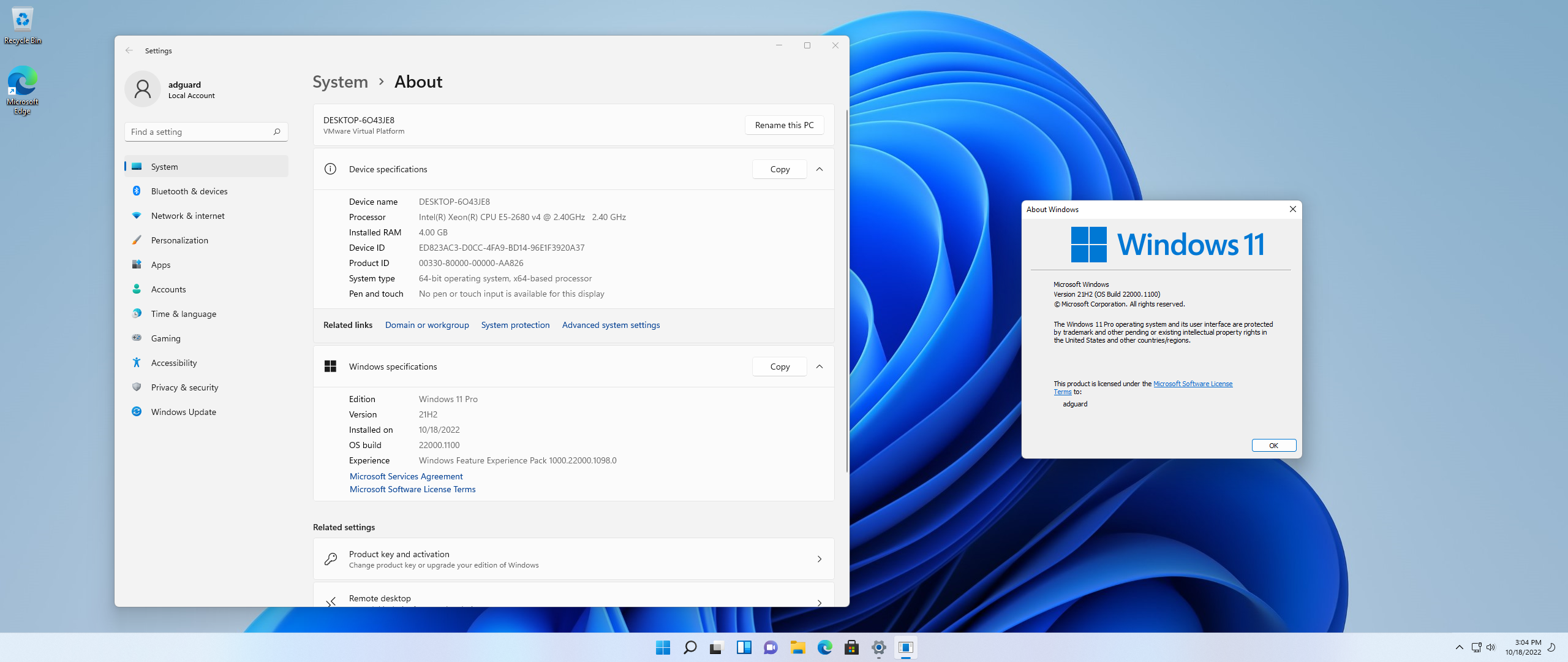Viewport: 1568px width, 662px height.
Task: Open taskbar Search
Action: 690,647
